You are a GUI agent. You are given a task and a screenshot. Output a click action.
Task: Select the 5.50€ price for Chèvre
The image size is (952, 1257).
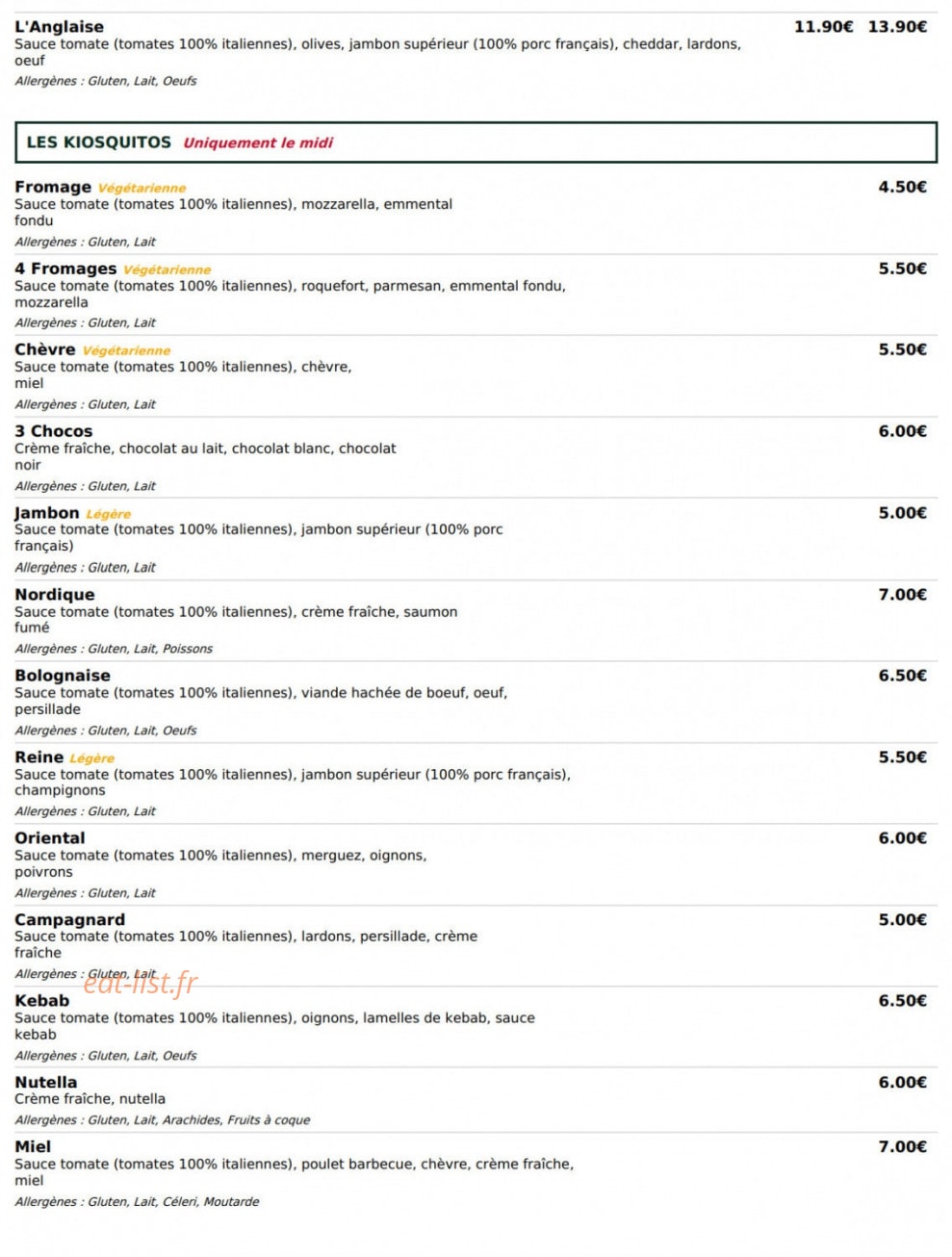click(902, 349)
